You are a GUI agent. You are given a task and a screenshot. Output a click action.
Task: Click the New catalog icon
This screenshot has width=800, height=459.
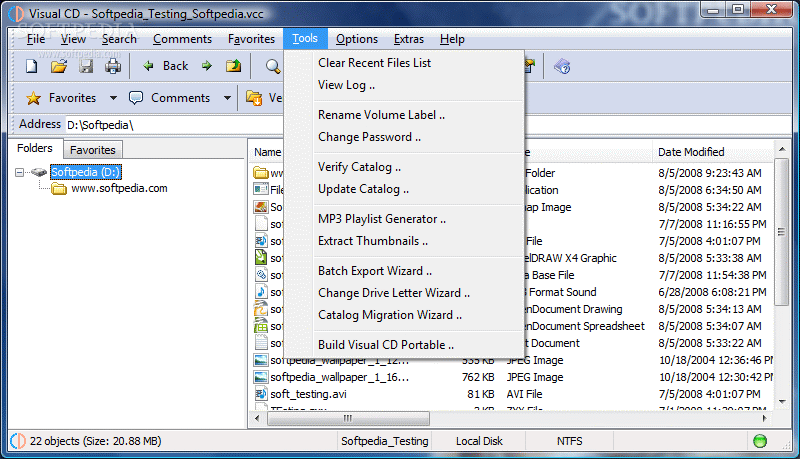[32, 66]
